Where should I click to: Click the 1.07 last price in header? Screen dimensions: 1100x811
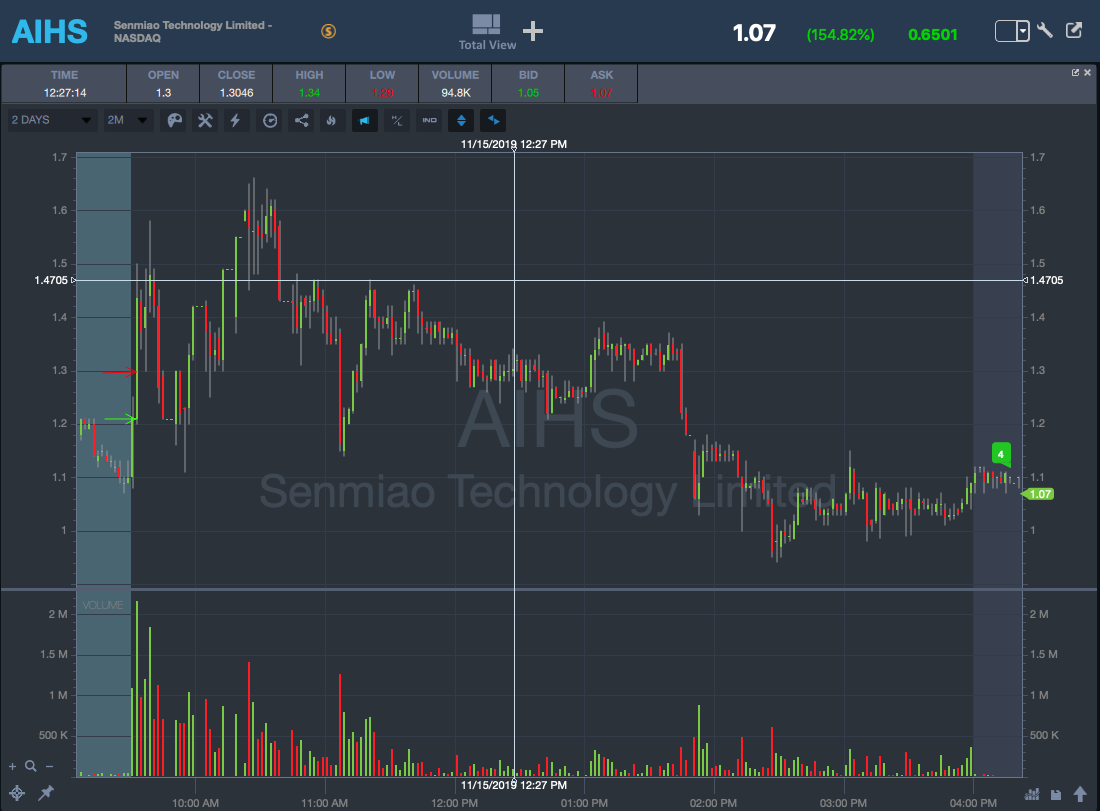click(754, 33)
